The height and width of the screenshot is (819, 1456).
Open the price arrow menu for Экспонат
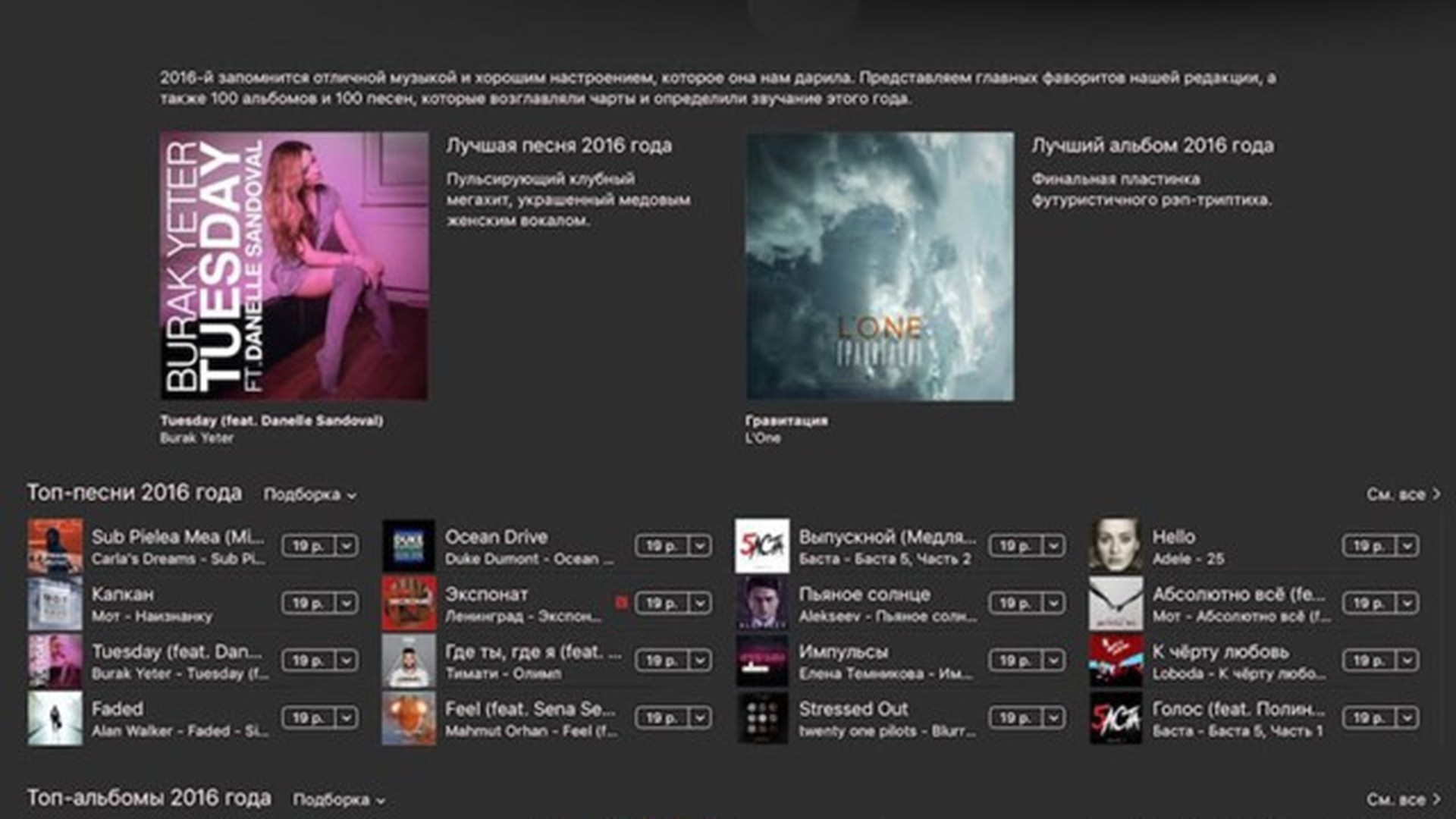coord(700,604)
